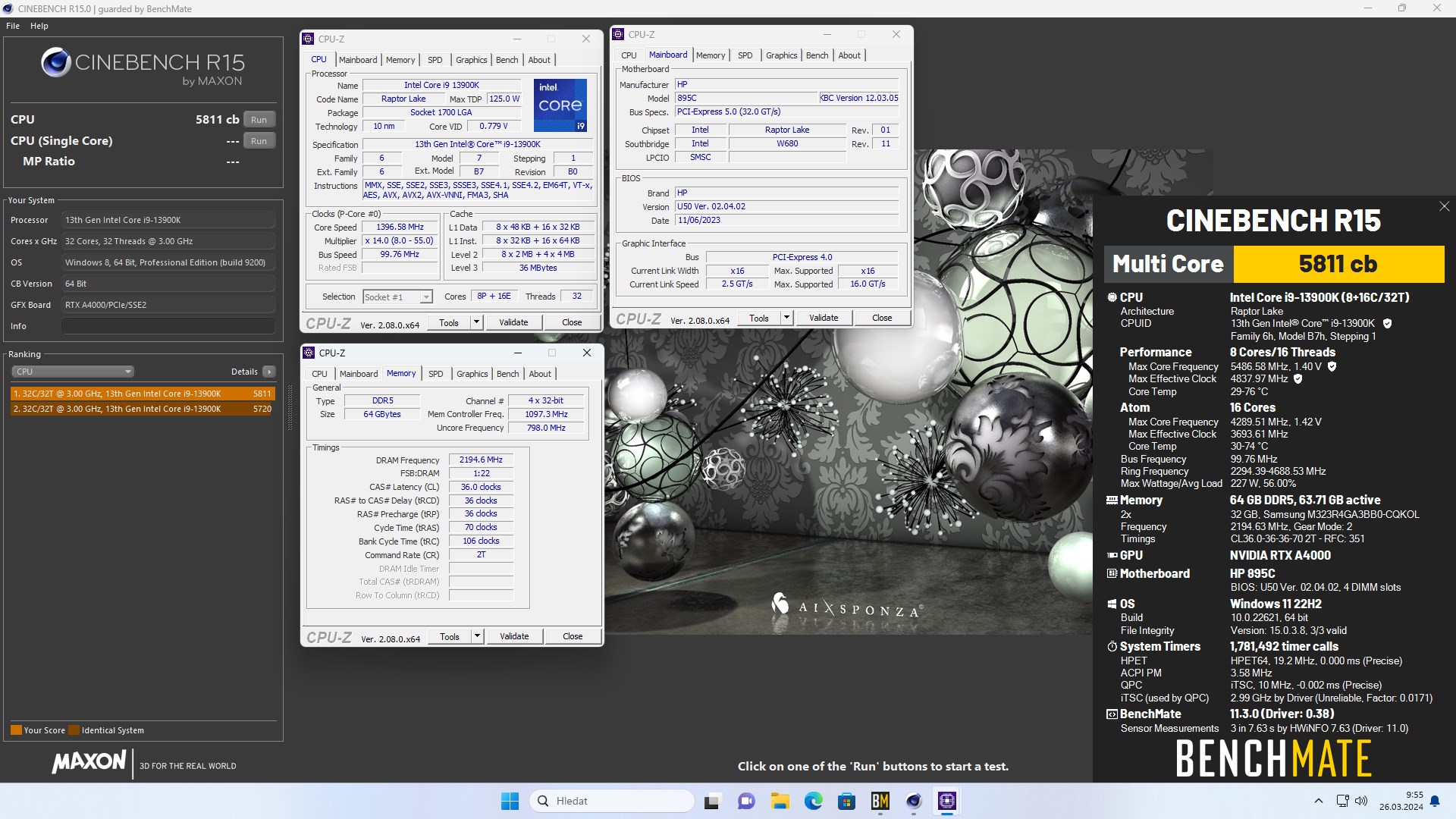Switch to Cinebench taskbar icon

point(914,801)
